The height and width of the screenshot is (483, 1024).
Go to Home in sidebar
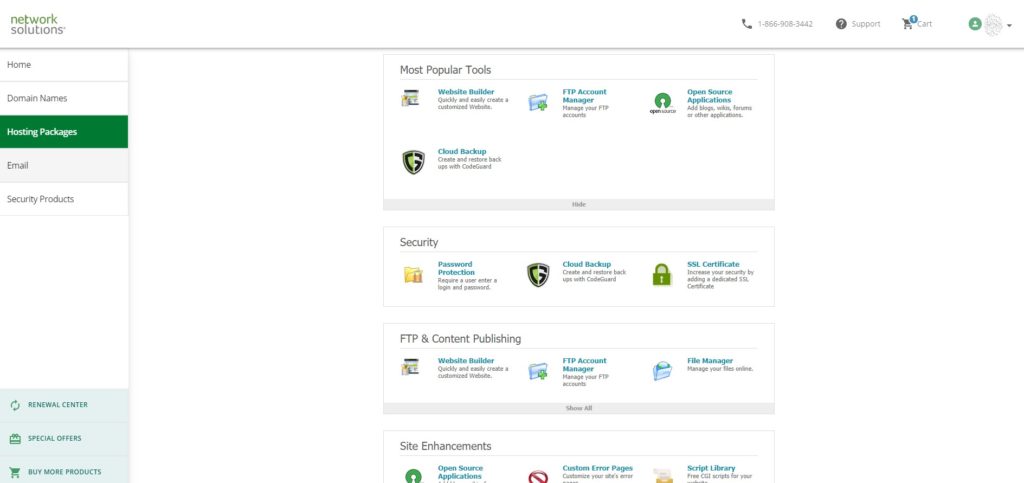[x=64, y=65]
